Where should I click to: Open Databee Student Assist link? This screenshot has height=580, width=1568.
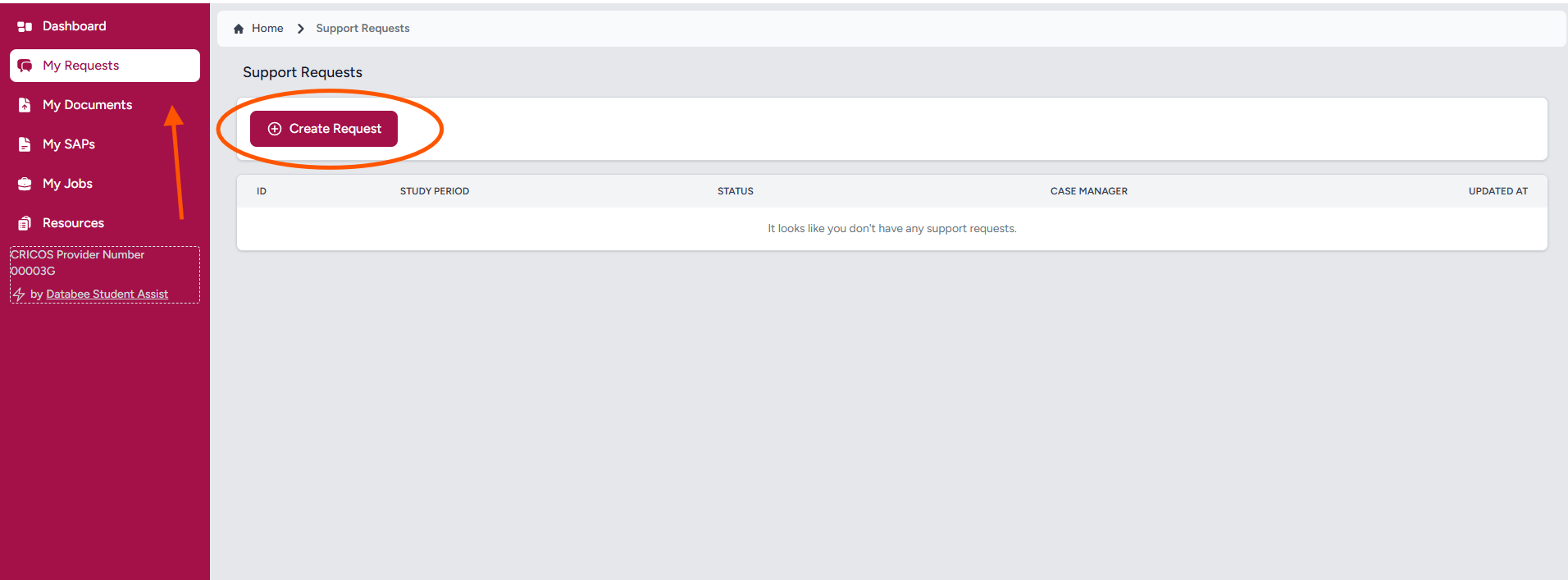coord(107,294)
